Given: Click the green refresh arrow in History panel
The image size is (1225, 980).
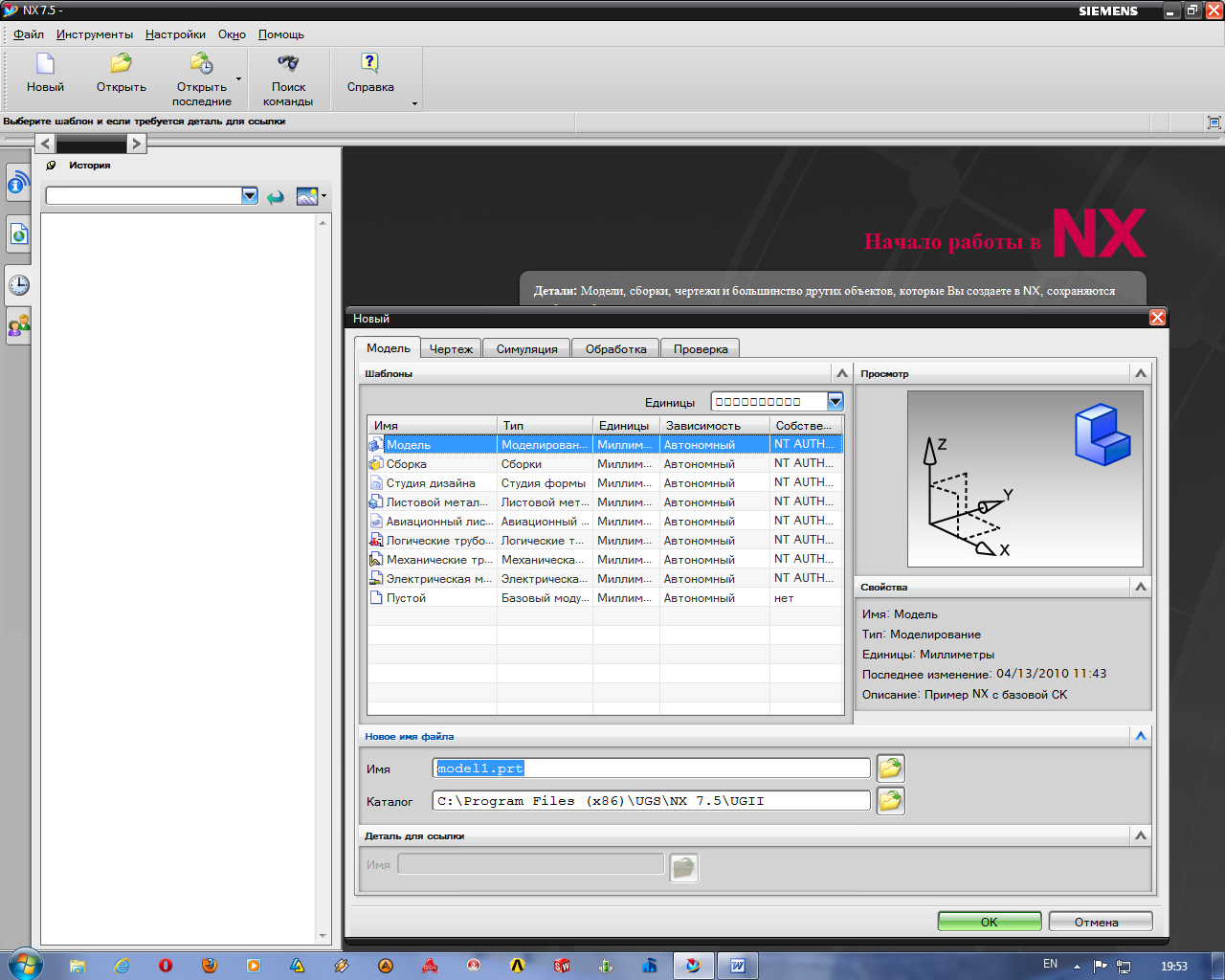Looking at the screenshot, I should [276, 197].
